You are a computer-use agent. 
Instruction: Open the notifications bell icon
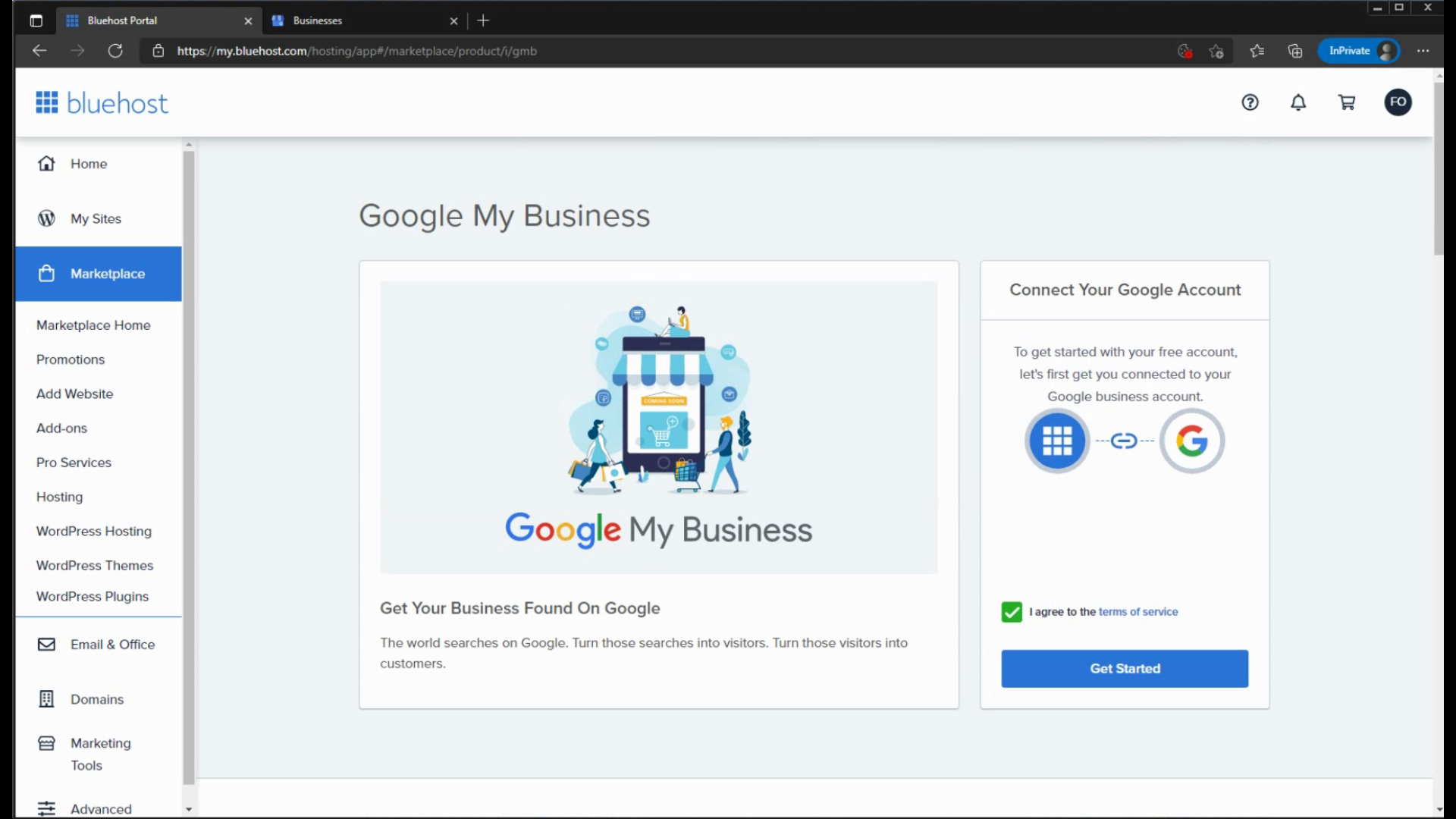[x=1298, y=102]
